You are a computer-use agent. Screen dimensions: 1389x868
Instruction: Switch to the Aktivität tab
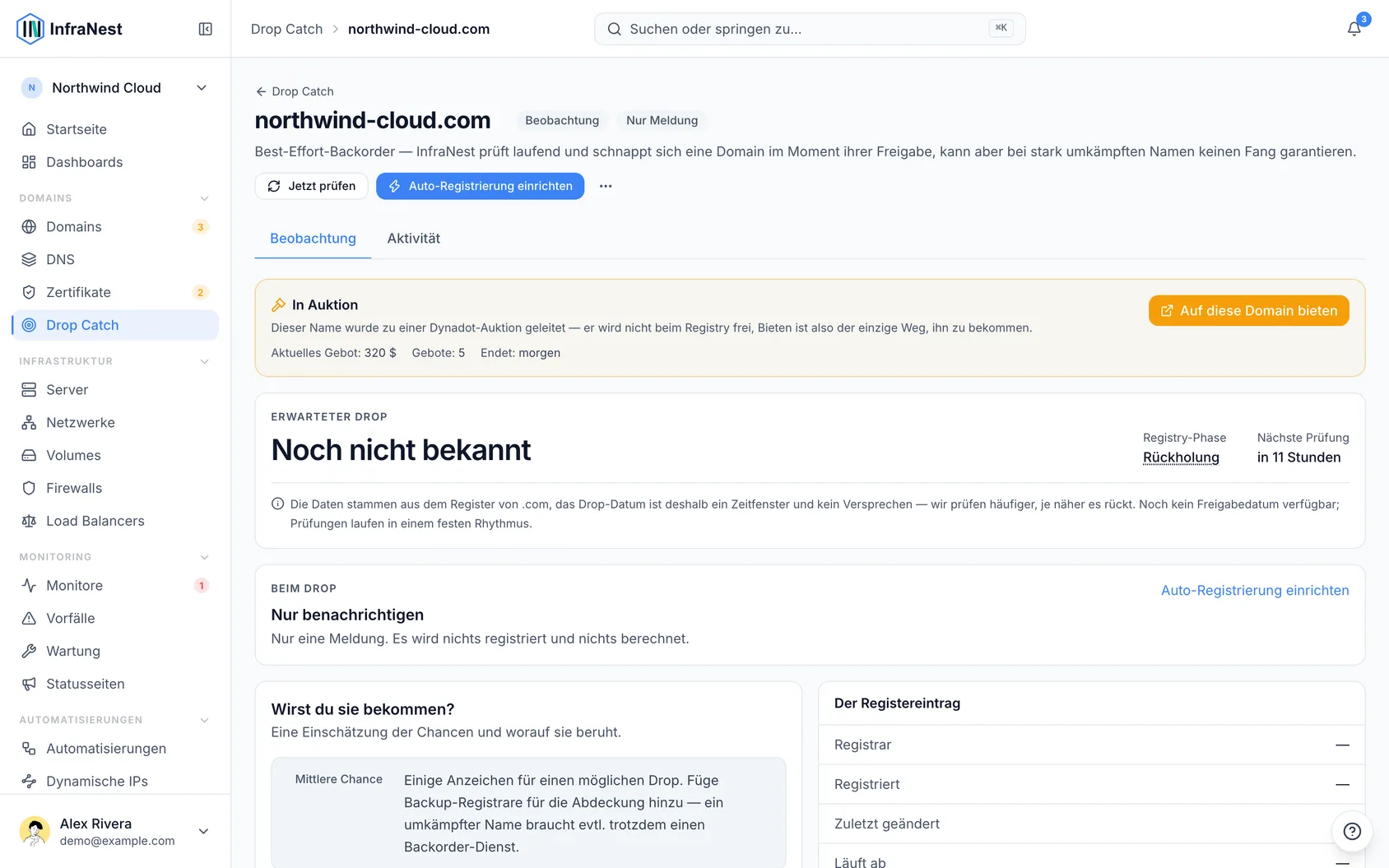(x=414, y=239)
